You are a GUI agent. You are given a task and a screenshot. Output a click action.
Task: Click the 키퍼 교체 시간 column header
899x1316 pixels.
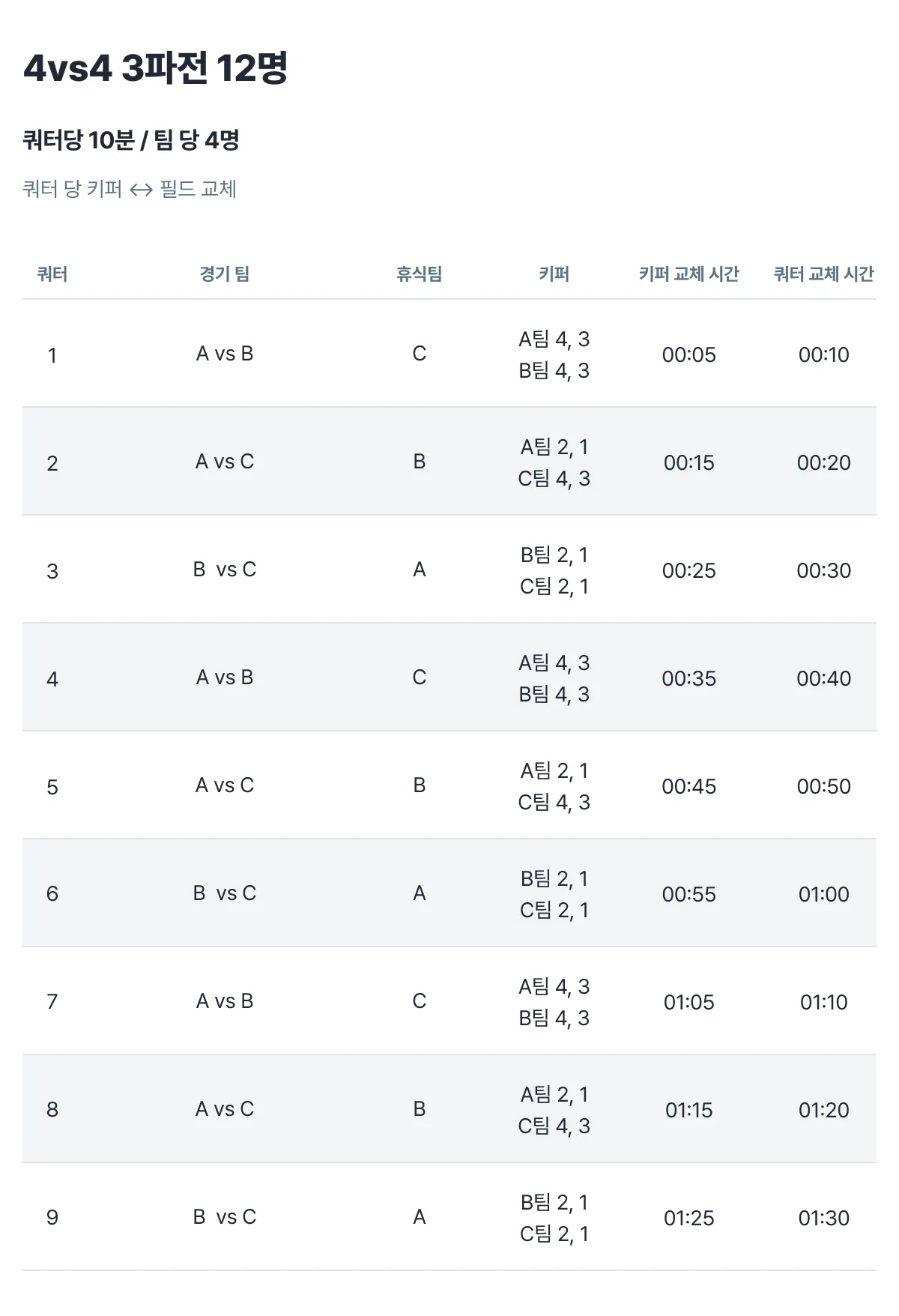tap(688, 274)
